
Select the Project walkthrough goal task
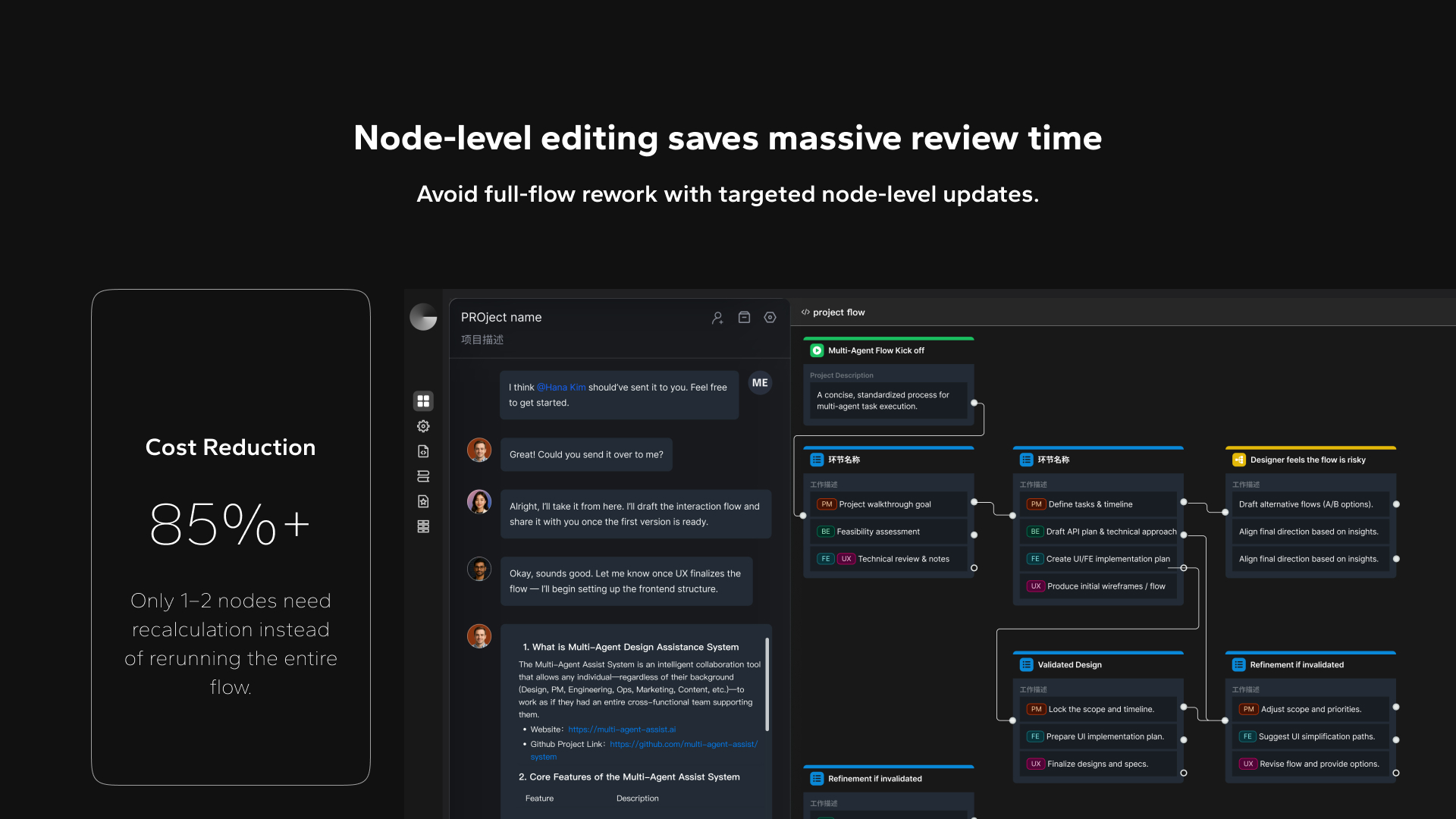tap(884, 504)
